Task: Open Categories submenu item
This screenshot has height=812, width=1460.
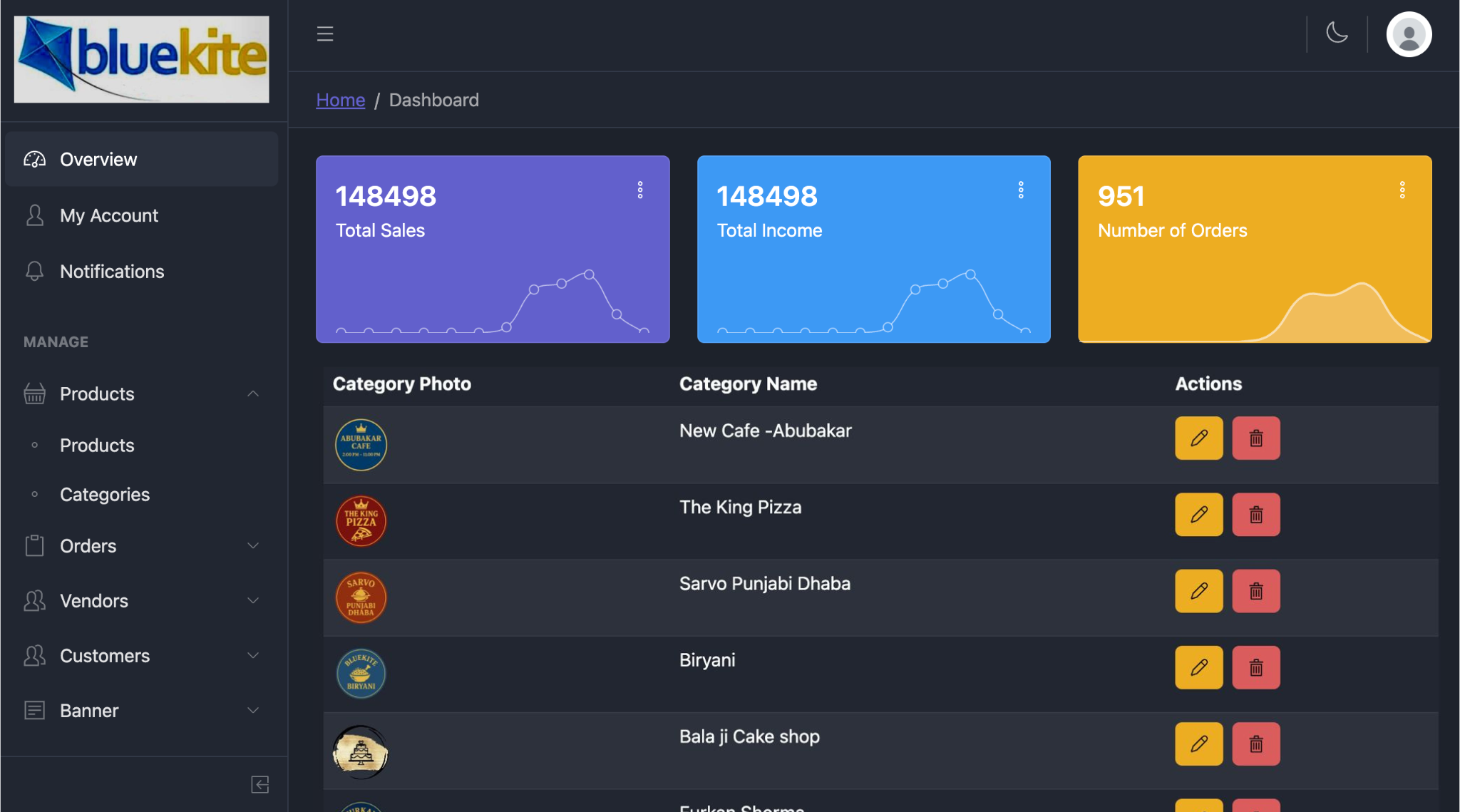Action: point(104,494)
